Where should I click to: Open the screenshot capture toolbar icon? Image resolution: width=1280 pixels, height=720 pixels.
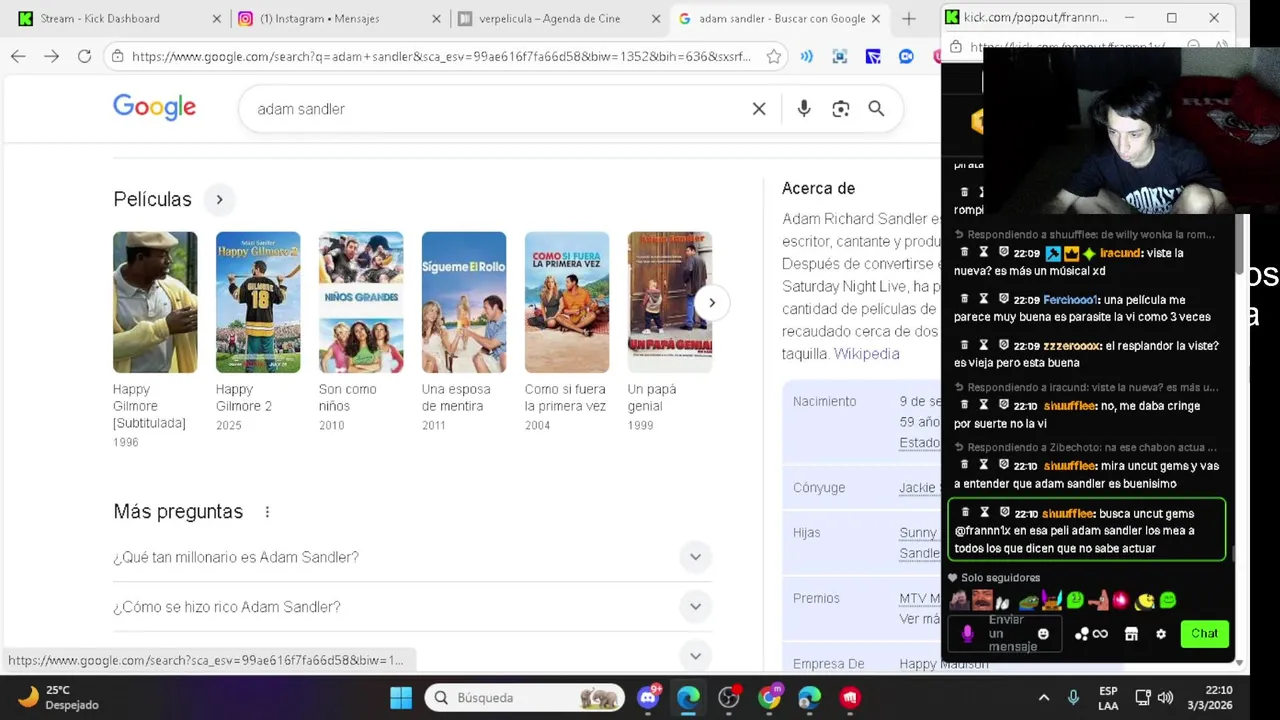(x=839, y=57)
